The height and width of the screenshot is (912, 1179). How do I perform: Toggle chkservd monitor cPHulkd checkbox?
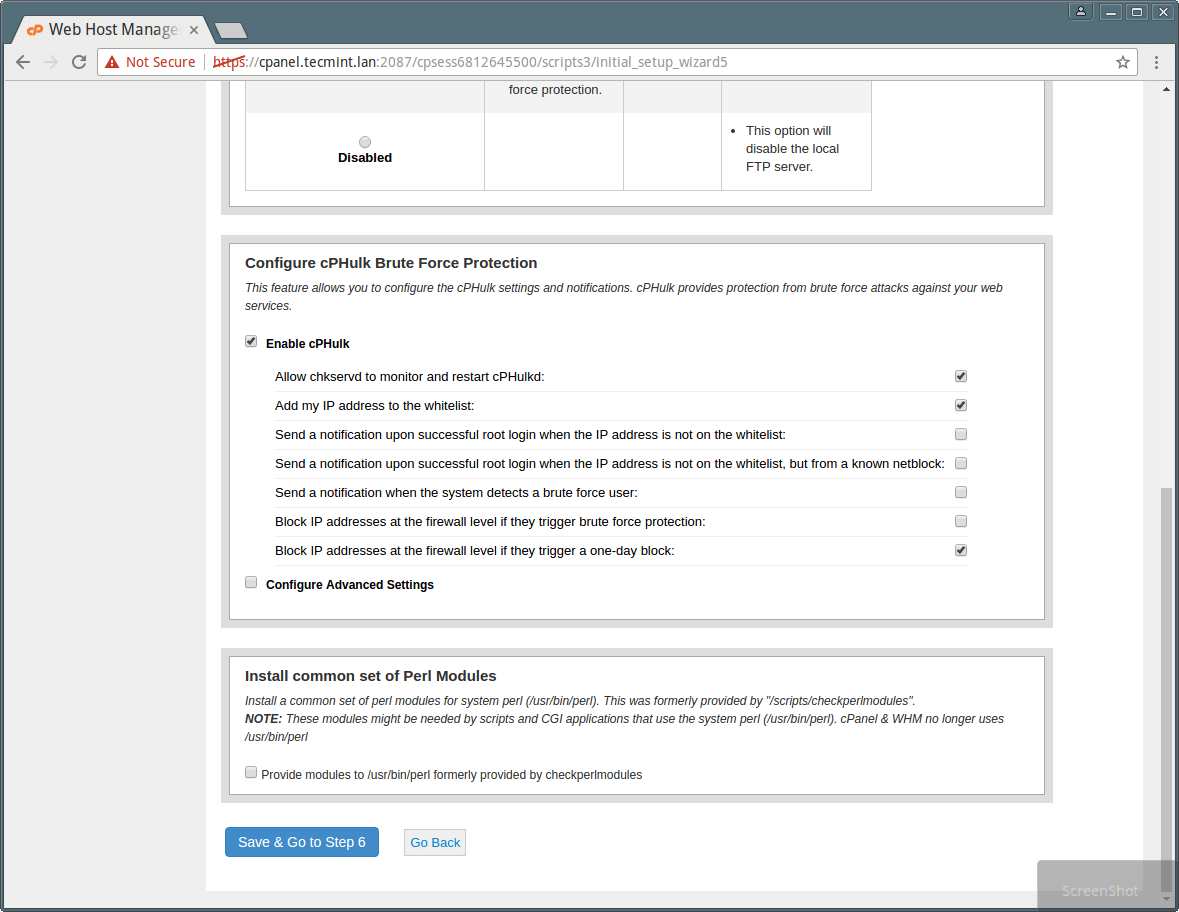click(961, 376)
